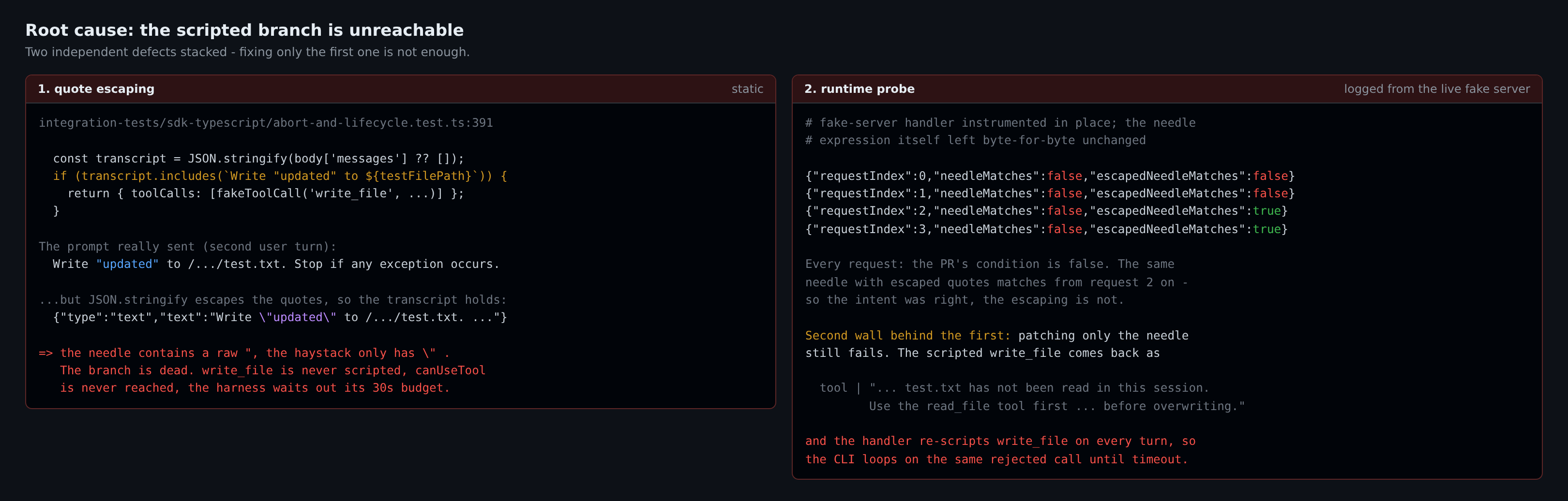Select the log line with "requestIndex":3

[1046, 229]
